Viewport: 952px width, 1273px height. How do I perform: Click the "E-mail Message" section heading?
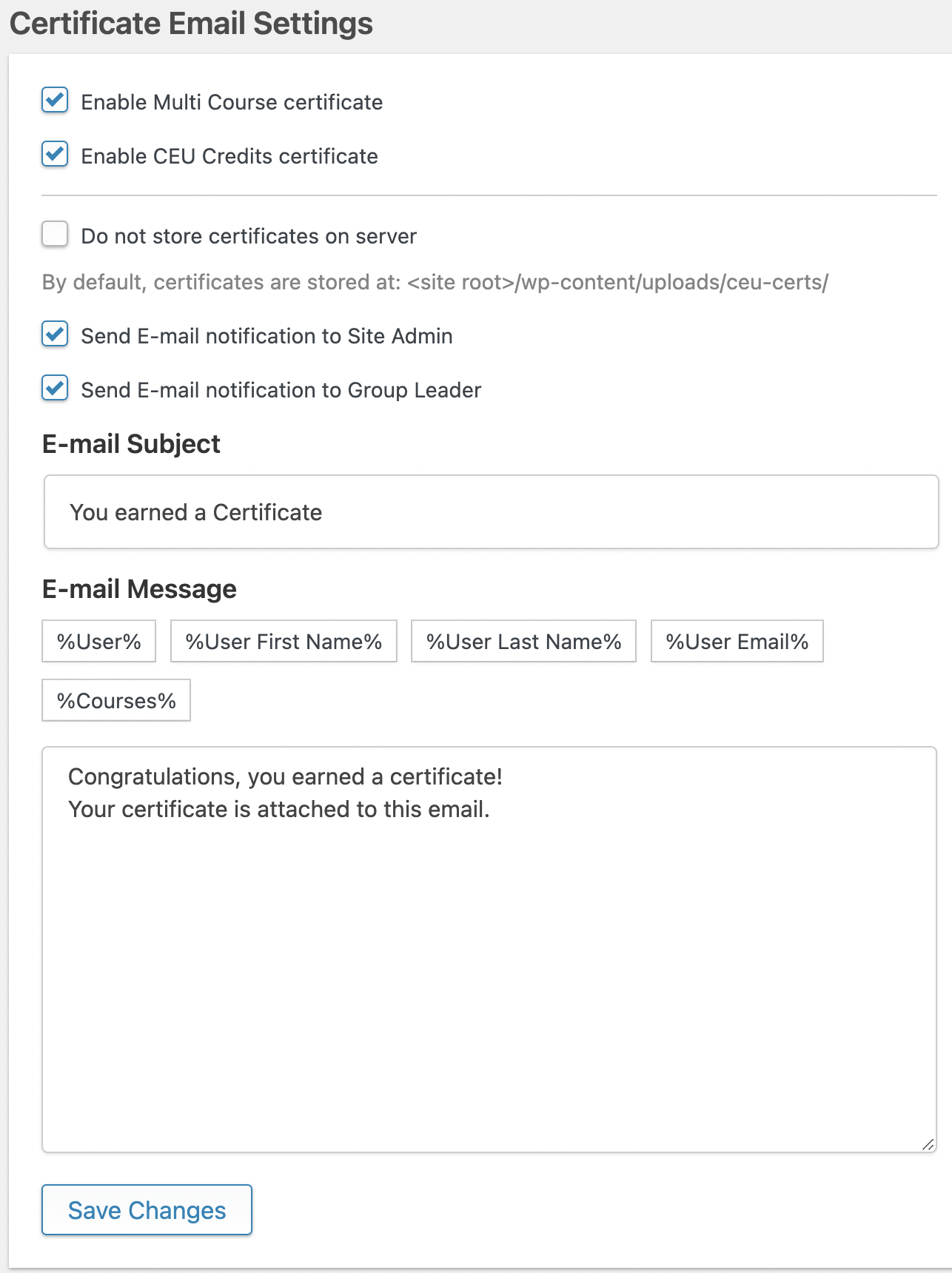139,588
